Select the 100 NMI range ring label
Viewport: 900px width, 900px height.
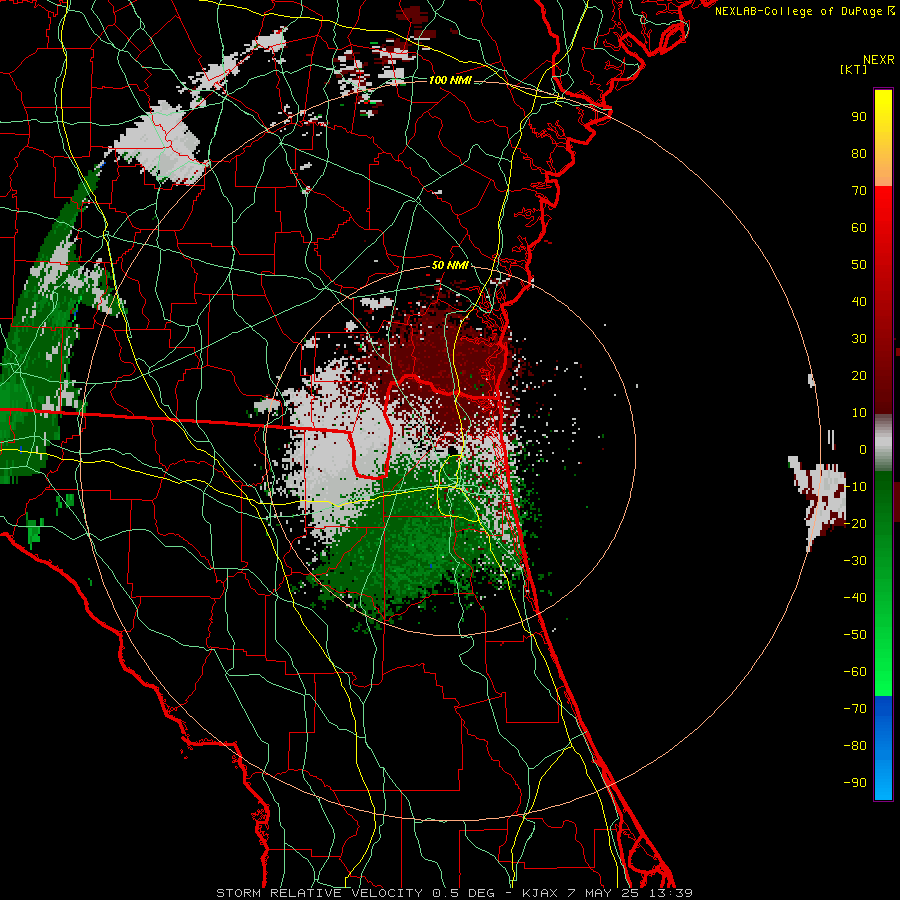450,80
